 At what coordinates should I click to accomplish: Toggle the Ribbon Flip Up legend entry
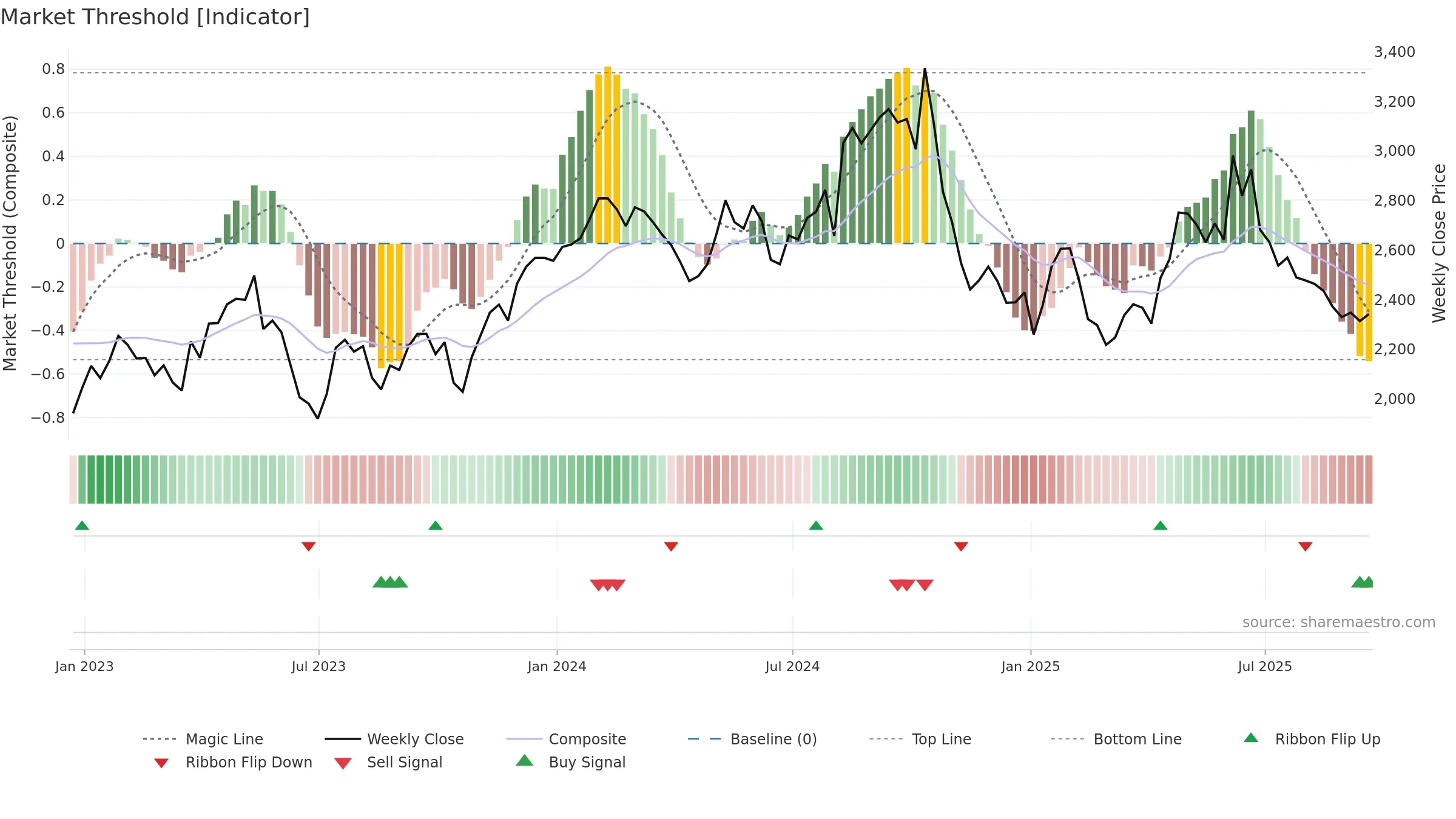pos(1312,739)
